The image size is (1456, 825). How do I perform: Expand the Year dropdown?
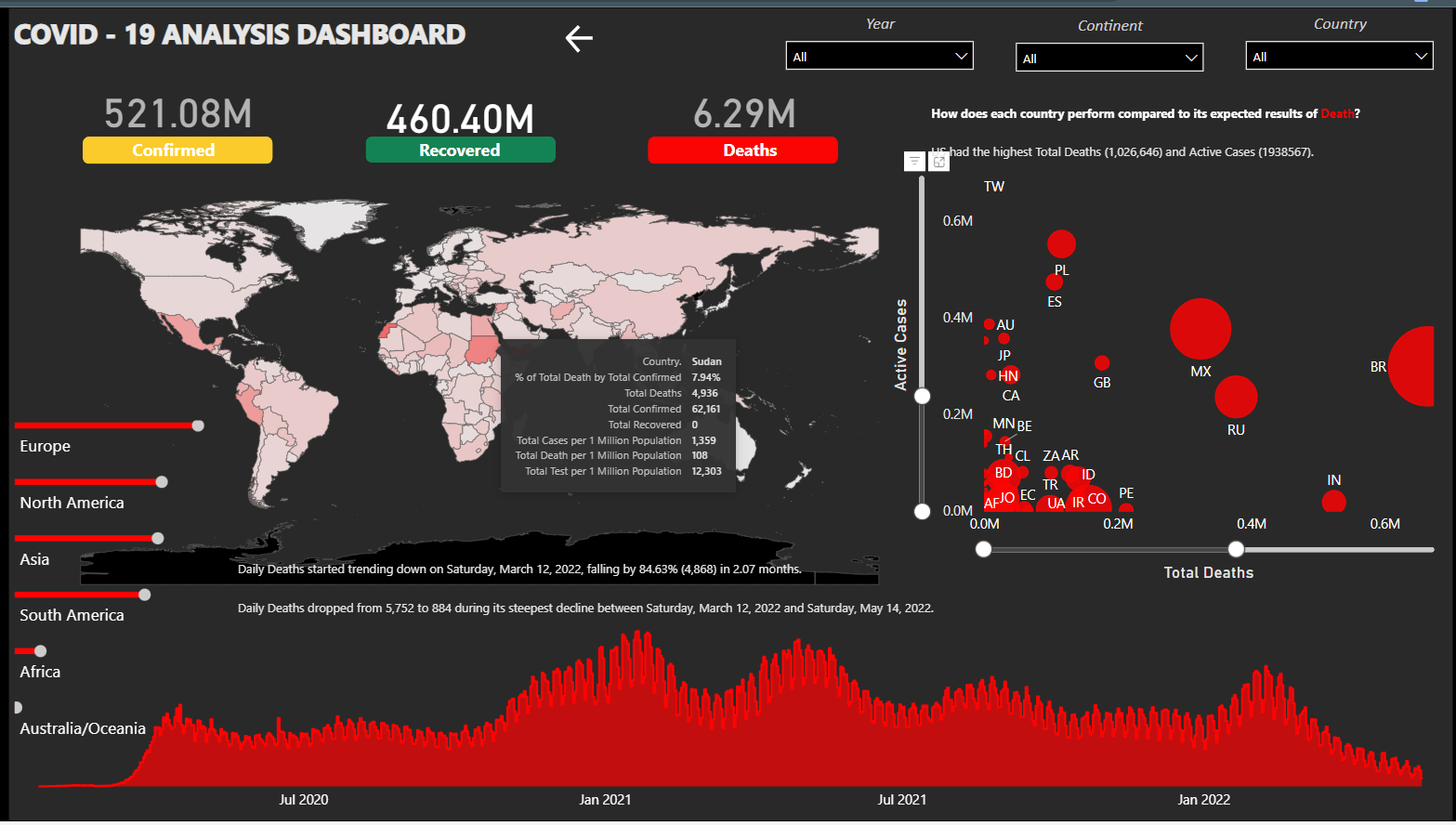[879, 56]
